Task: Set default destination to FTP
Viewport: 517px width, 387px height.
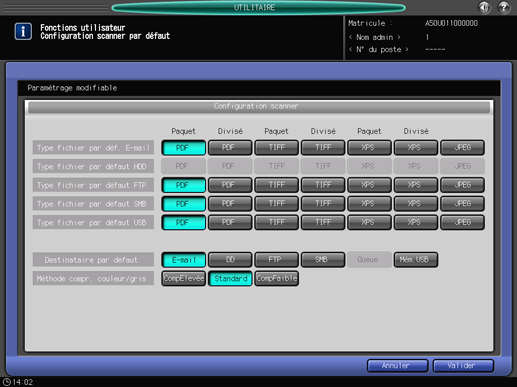Action: [x=276, y=260]
